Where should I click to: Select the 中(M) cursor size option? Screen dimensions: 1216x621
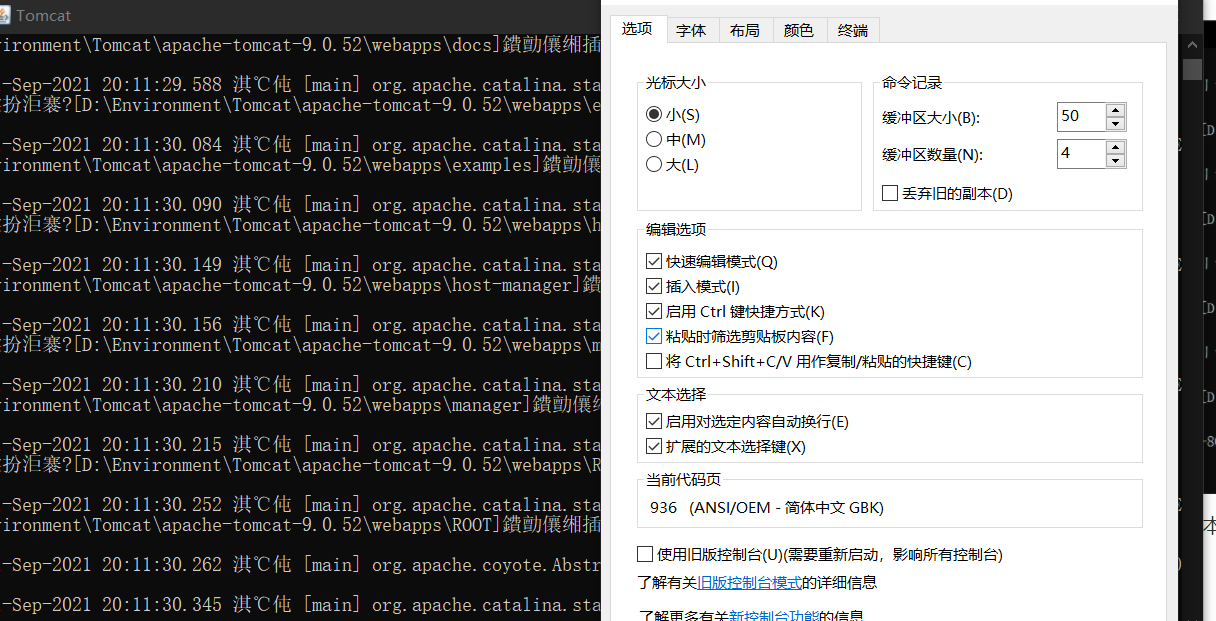click(654, 140)
